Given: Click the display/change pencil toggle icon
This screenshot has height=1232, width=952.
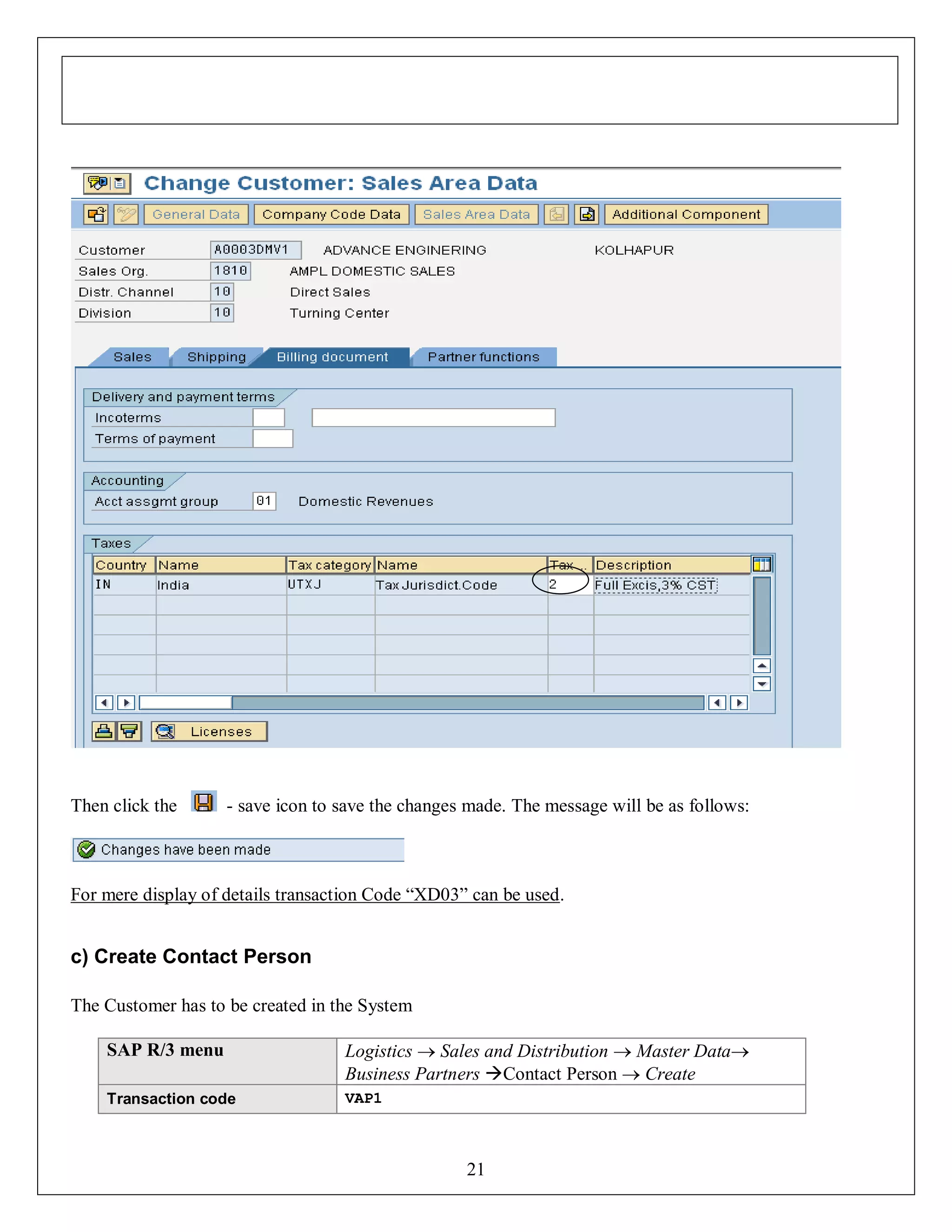Looking at the screenshot, I should point(126,214).
